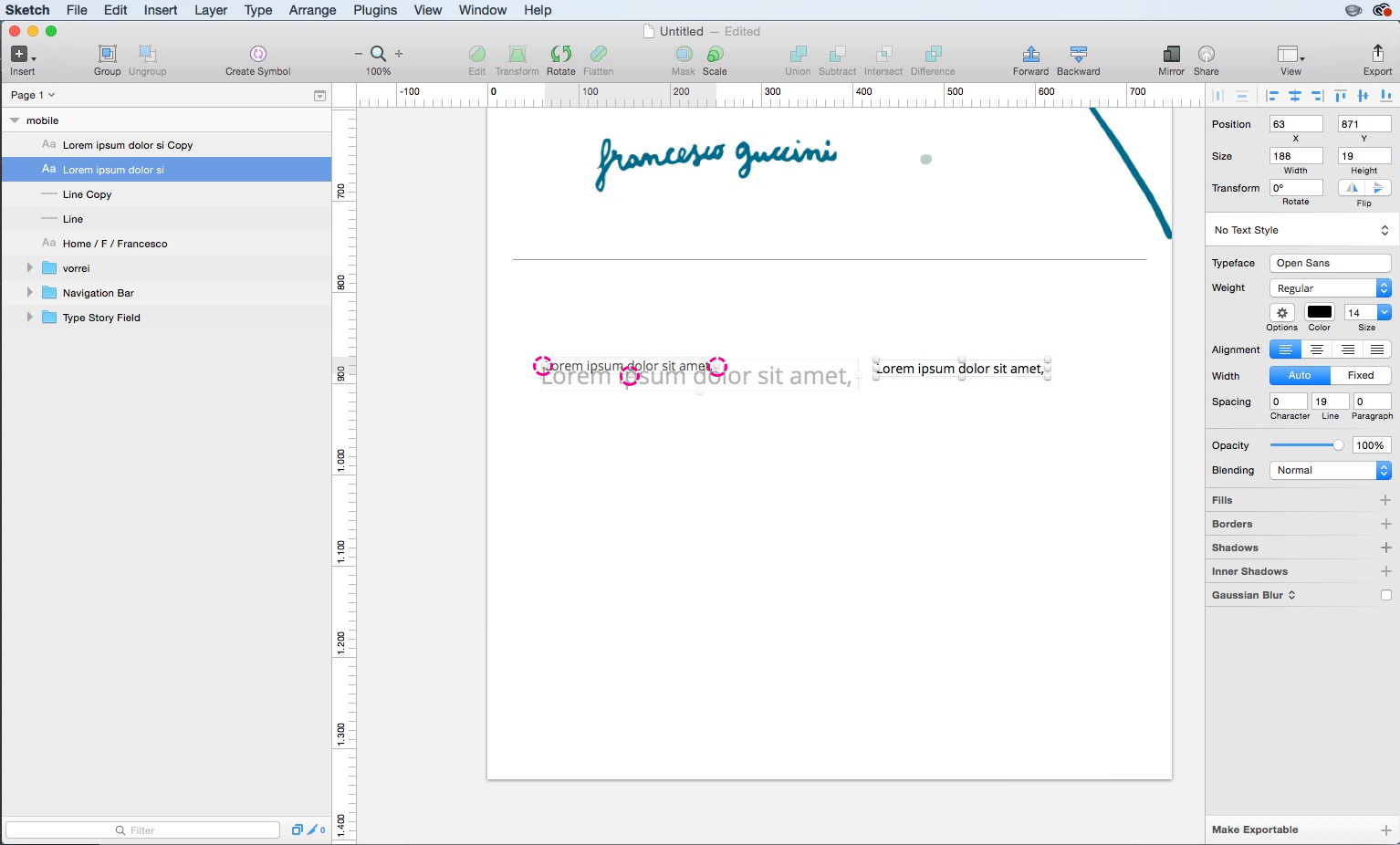Open the Blending mode dropdown
This screenshot has height=845, width=1400.
[x=1330, y=470]
